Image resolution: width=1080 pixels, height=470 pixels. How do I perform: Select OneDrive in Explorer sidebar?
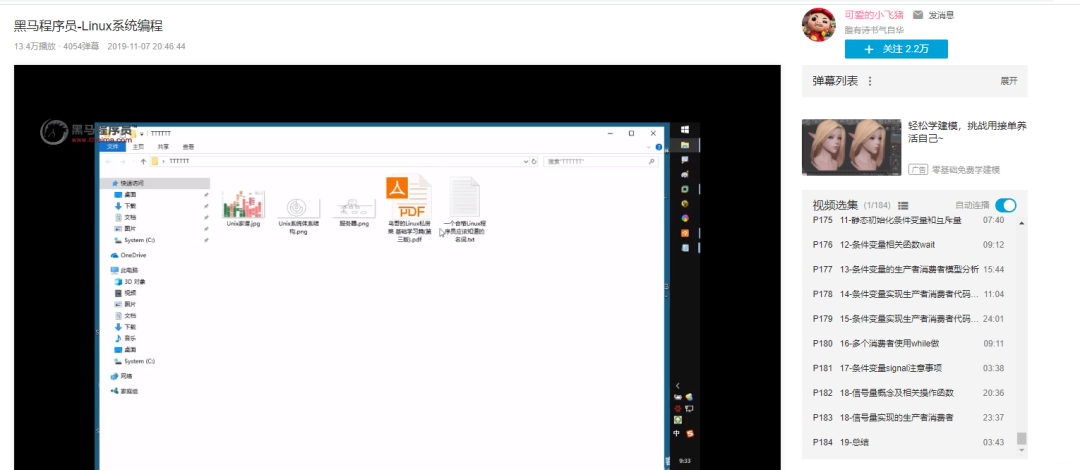click(x=133, y=255)
